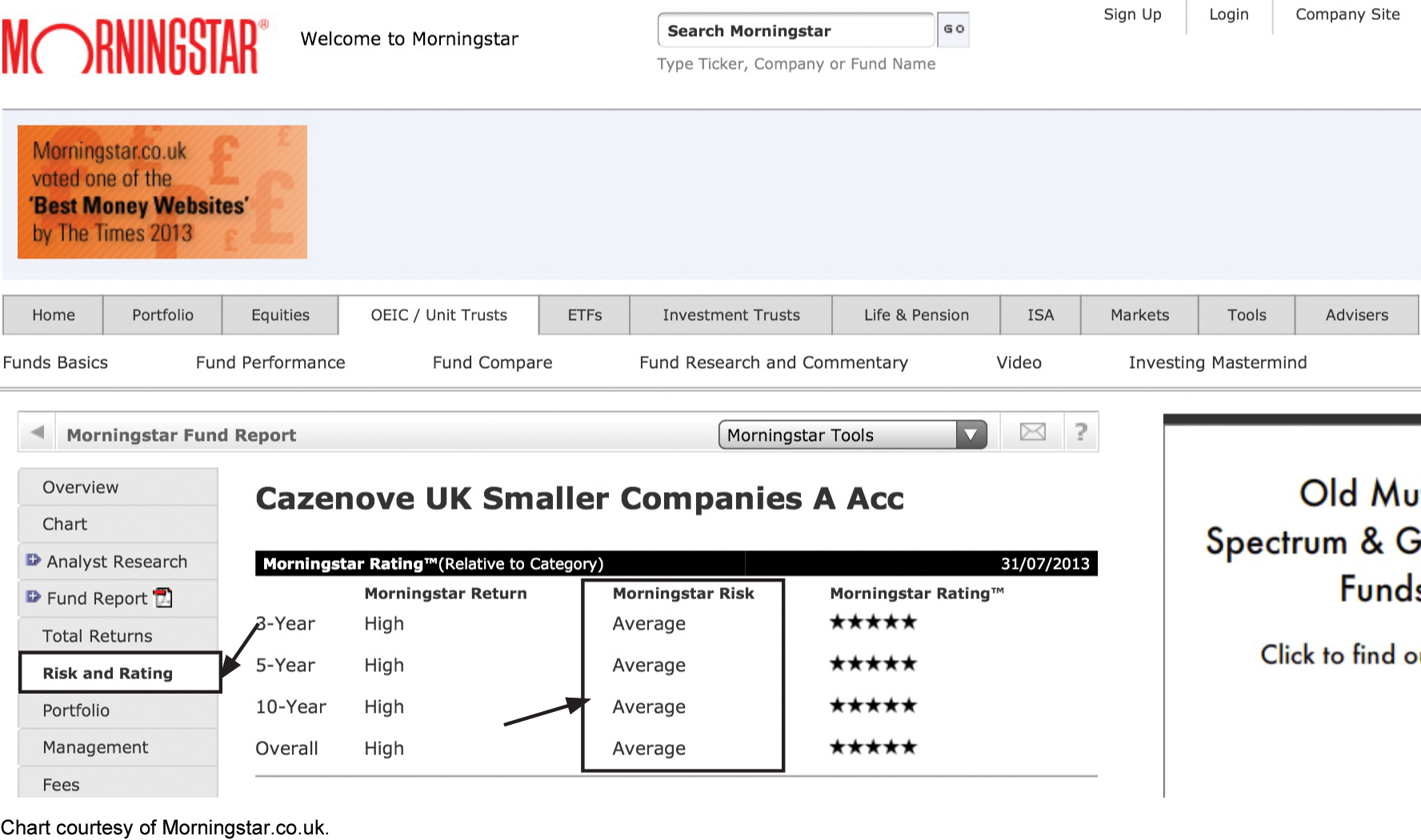This screenshot has width=1421, height=840.
Task: Click the Search Morningstar input field
Action: click(796, 30)
